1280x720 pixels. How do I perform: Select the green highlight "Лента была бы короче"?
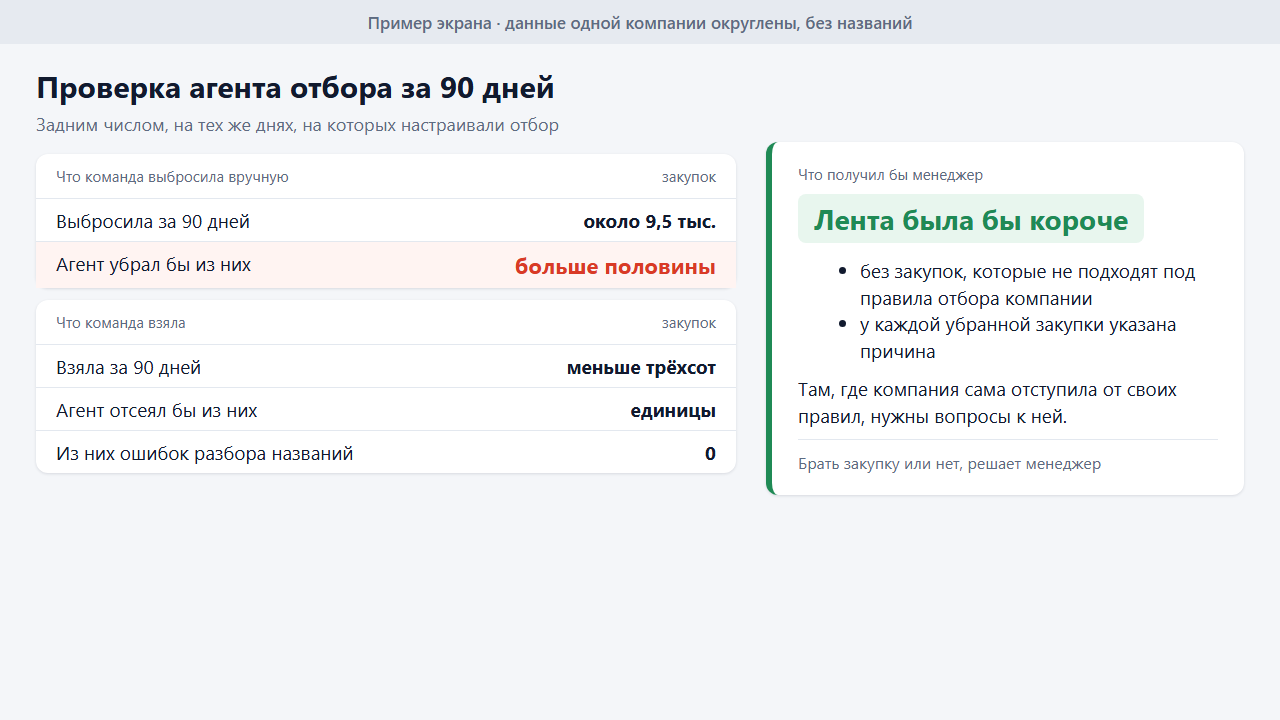coord(971,220)
